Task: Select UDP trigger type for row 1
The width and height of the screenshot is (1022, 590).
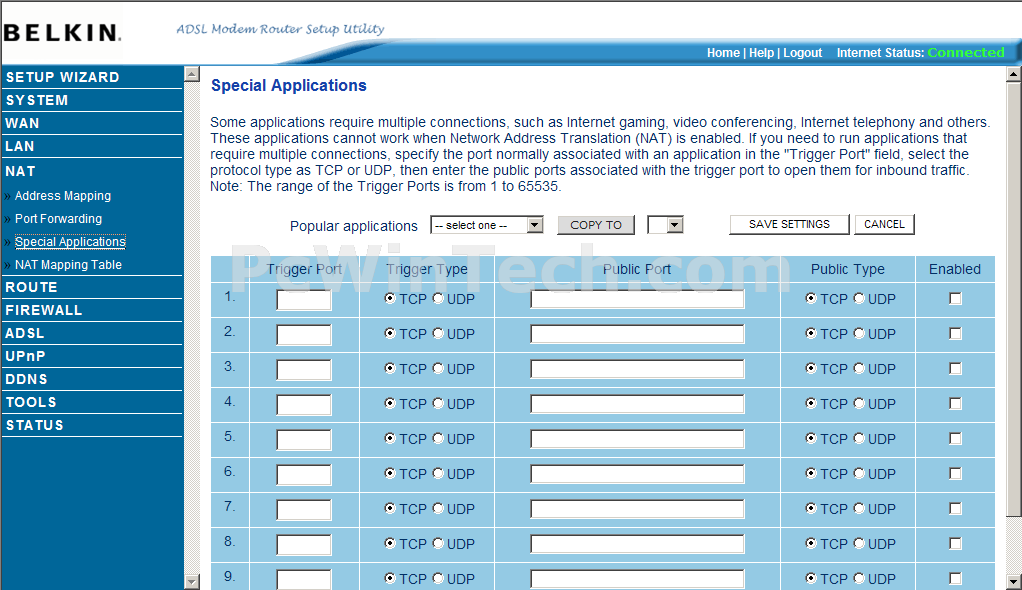Action: click(438, 298)
